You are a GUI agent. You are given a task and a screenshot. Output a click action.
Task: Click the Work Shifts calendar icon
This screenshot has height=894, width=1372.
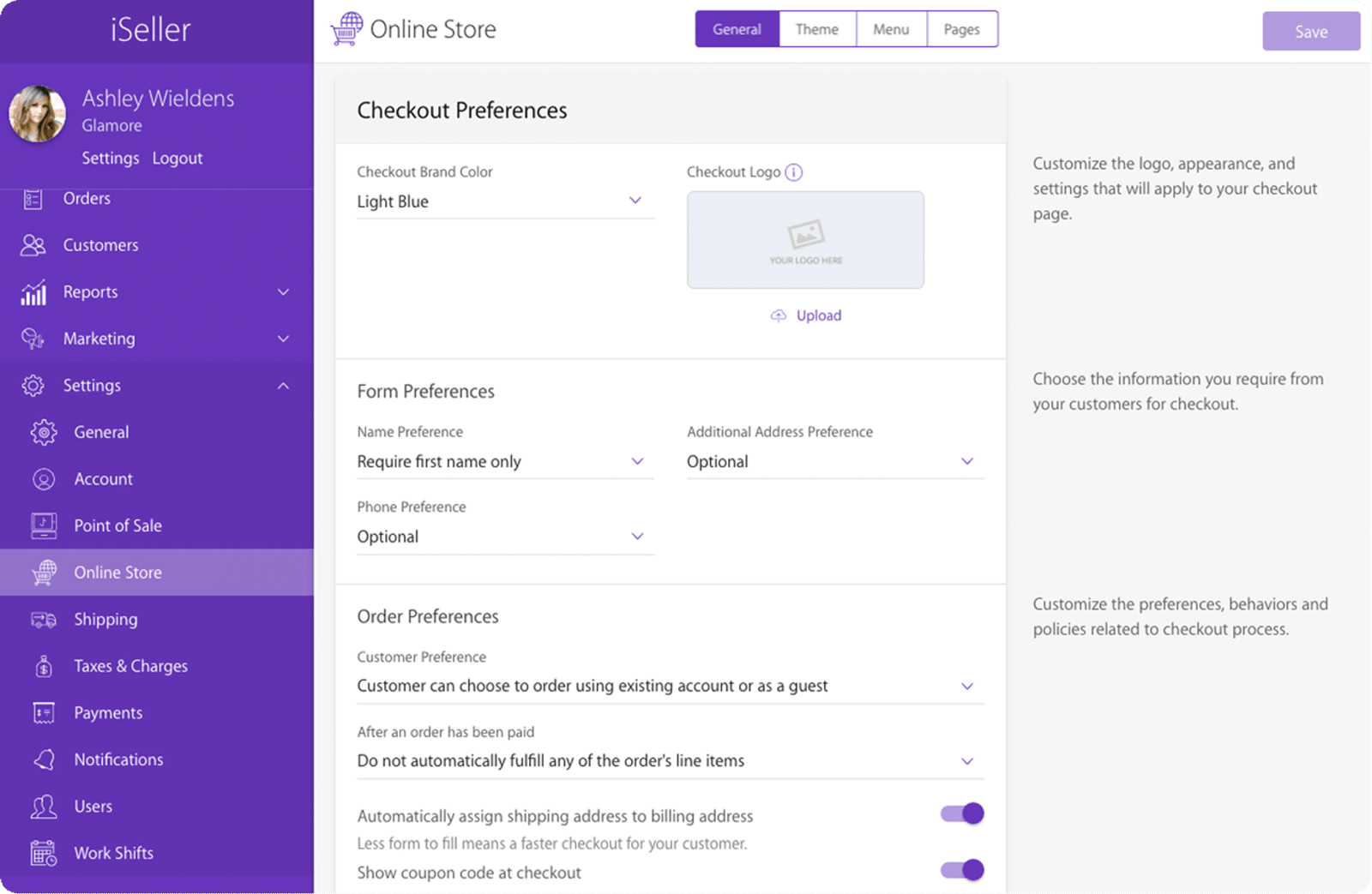click(44, 853)
